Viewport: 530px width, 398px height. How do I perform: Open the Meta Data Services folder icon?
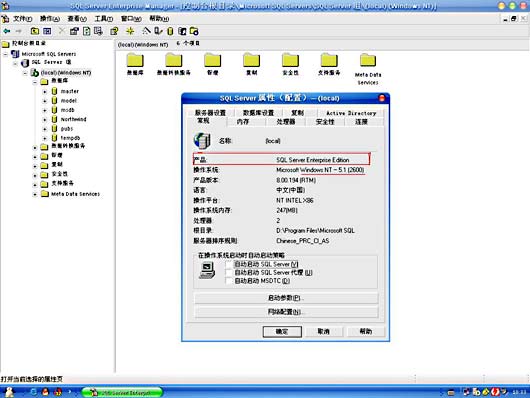point(368,60)
